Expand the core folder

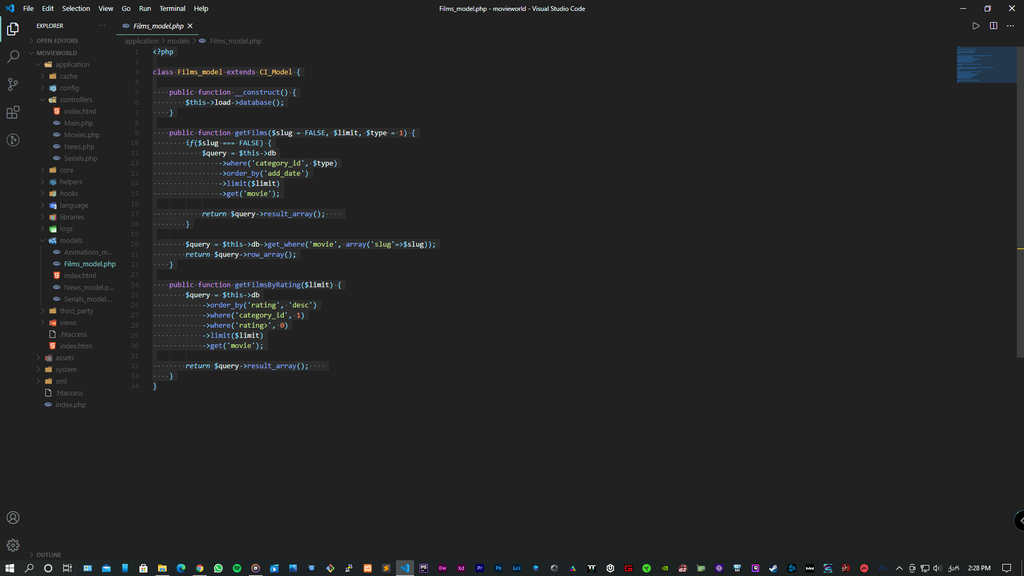(66, 170)
